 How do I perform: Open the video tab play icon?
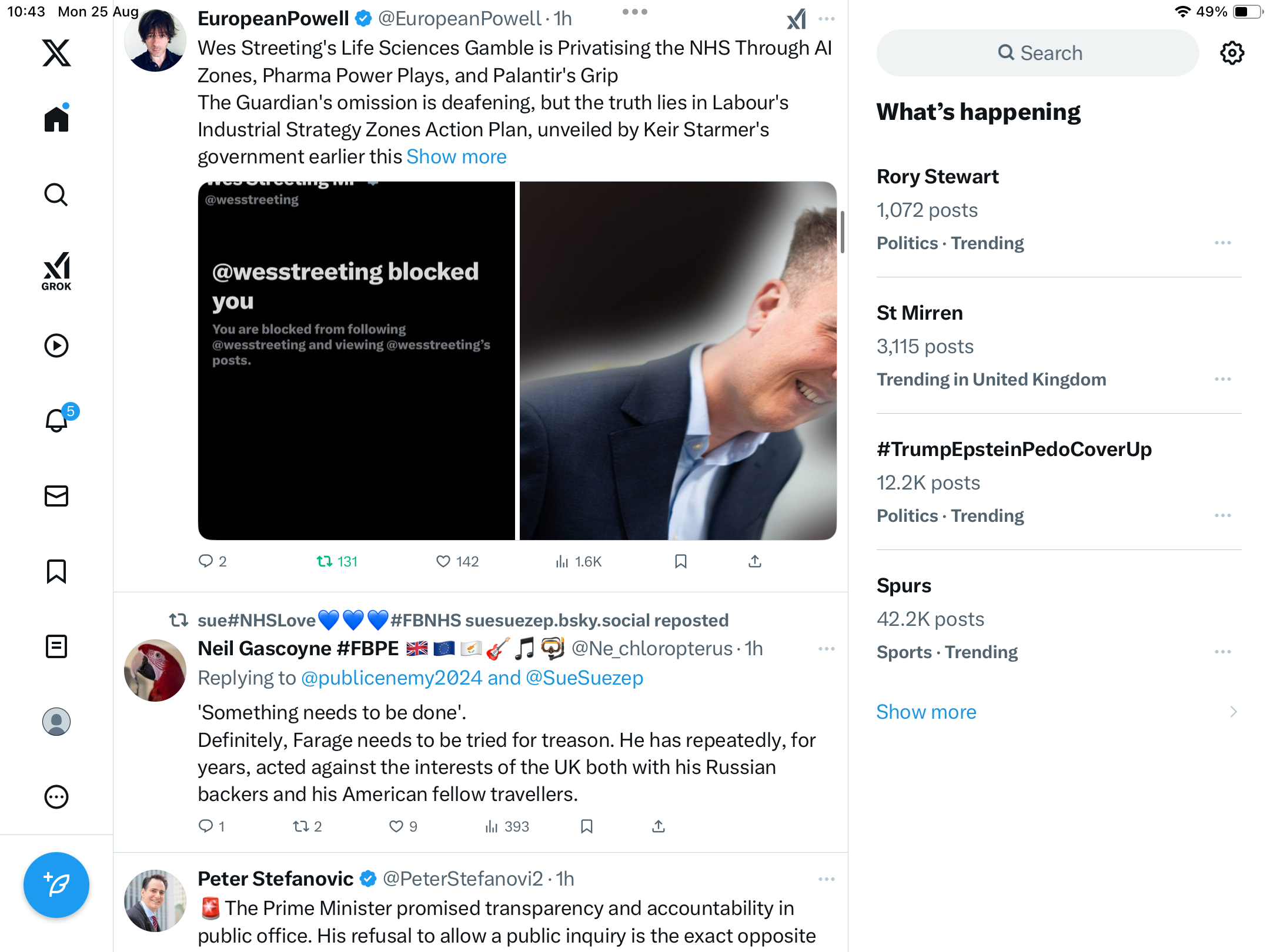(x=56, y=346)
